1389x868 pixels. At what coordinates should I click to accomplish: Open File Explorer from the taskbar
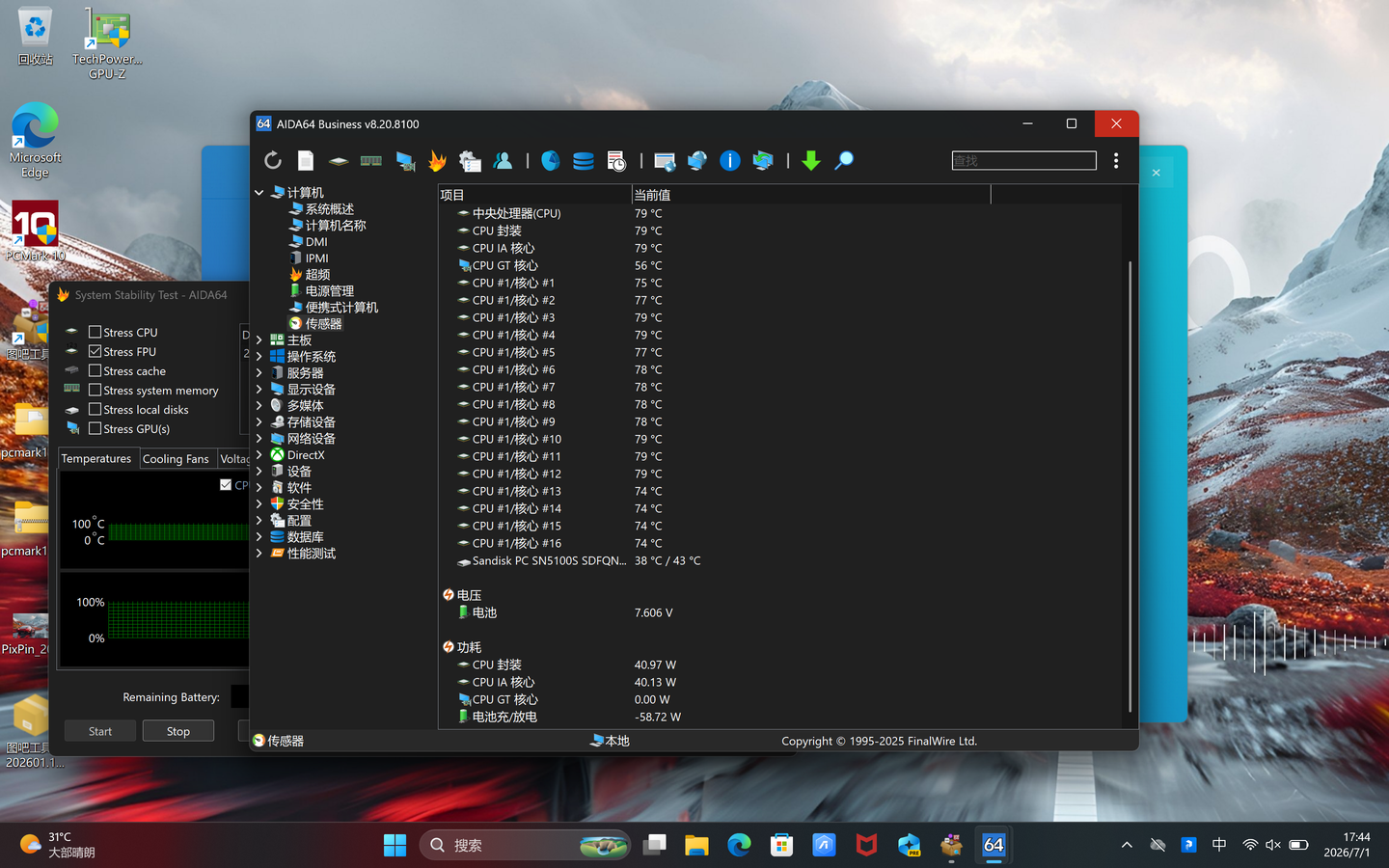(696, 845)
